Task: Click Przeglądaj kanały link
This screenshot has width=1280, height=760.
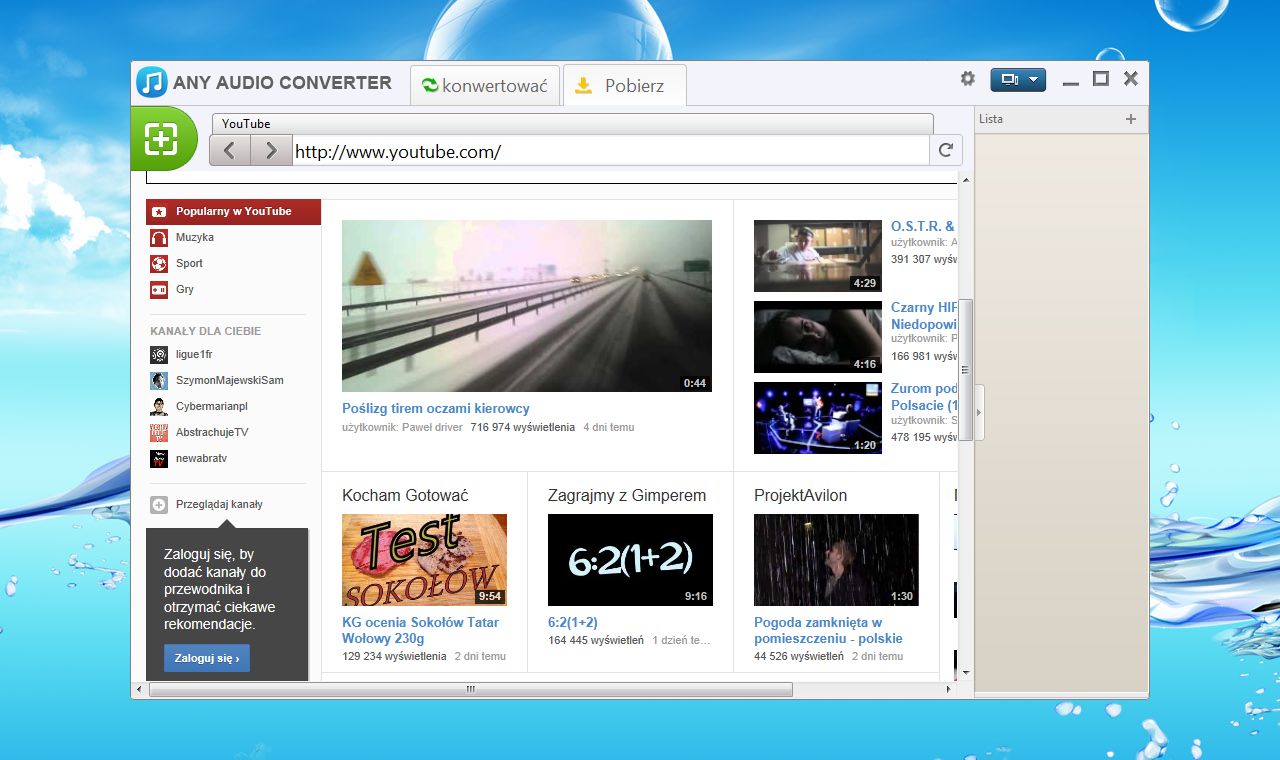Action: tap(219, 504)
